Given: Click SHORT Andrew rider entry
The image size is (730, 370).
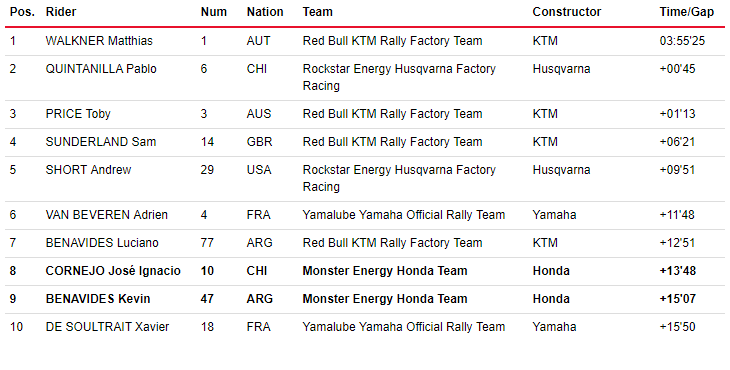Looking at the screenshot, I should [88, 170].
